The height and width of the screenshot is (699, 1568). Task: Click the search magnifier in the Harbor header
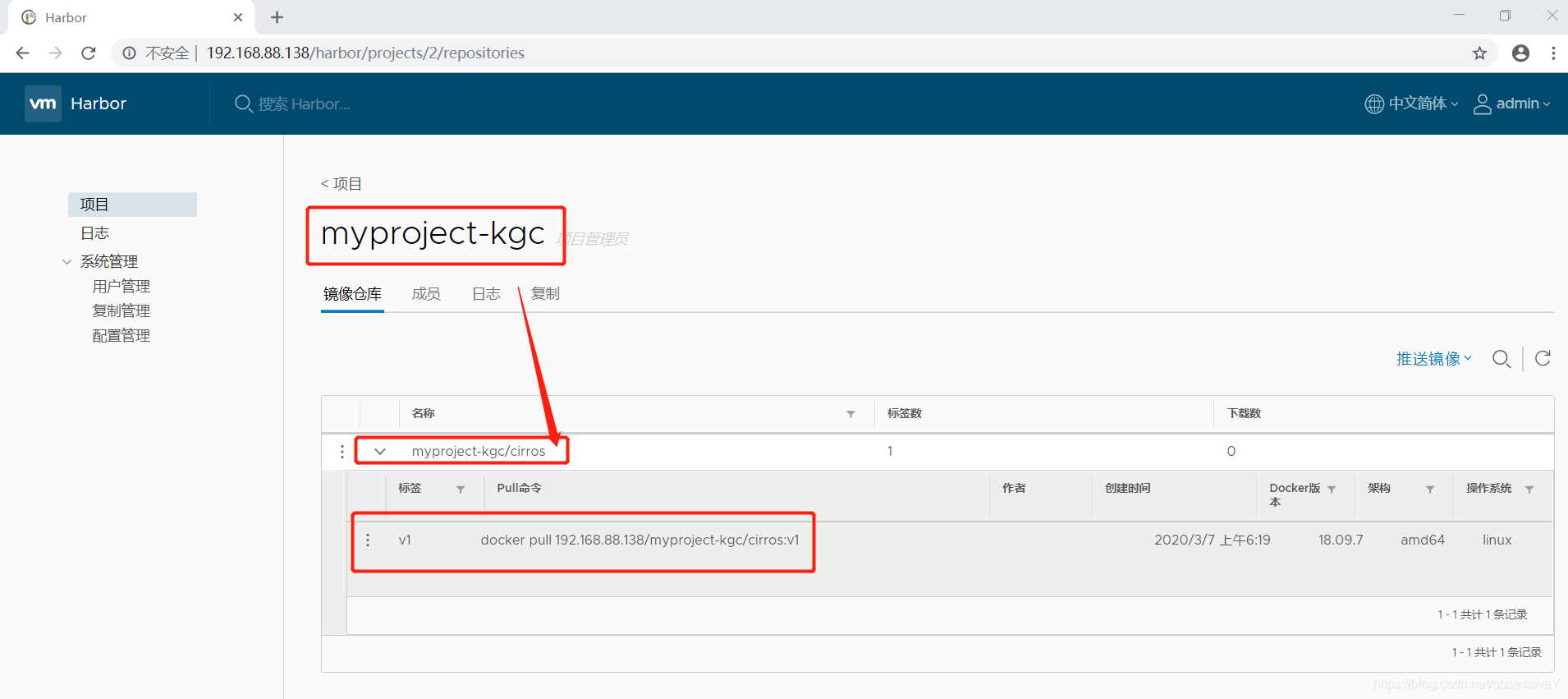click(243, 103)
